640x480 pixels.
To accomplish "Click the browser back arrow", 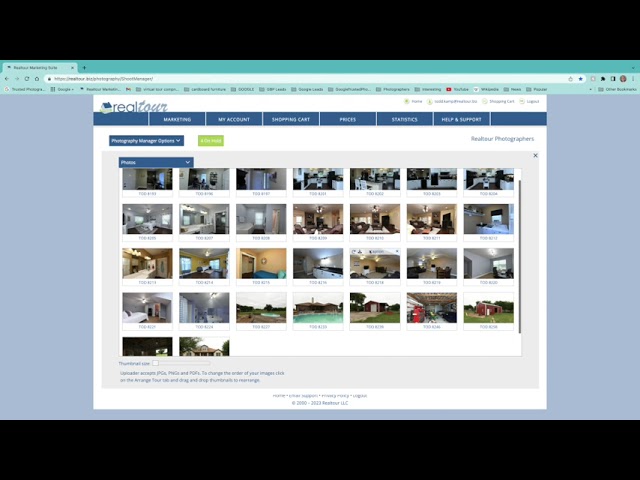I will click(7, 79).
